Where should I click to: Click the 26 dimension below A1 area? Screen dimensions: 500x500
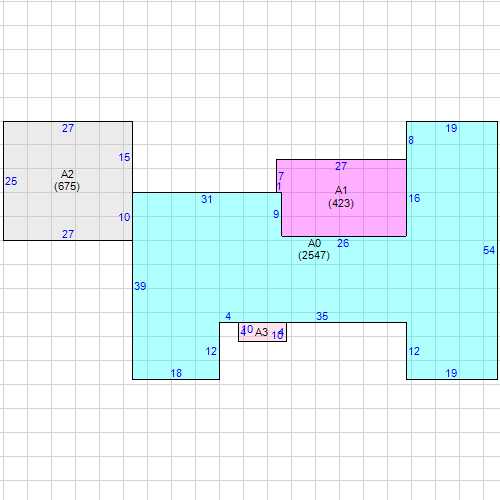click(x=343, y=243)
